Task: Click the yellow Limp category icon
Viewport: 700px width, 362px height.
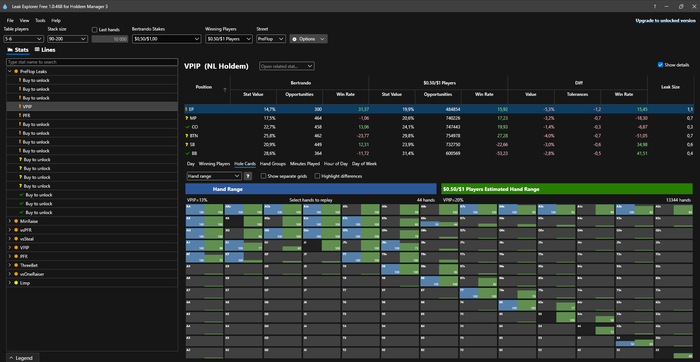Action: (16, 283)
